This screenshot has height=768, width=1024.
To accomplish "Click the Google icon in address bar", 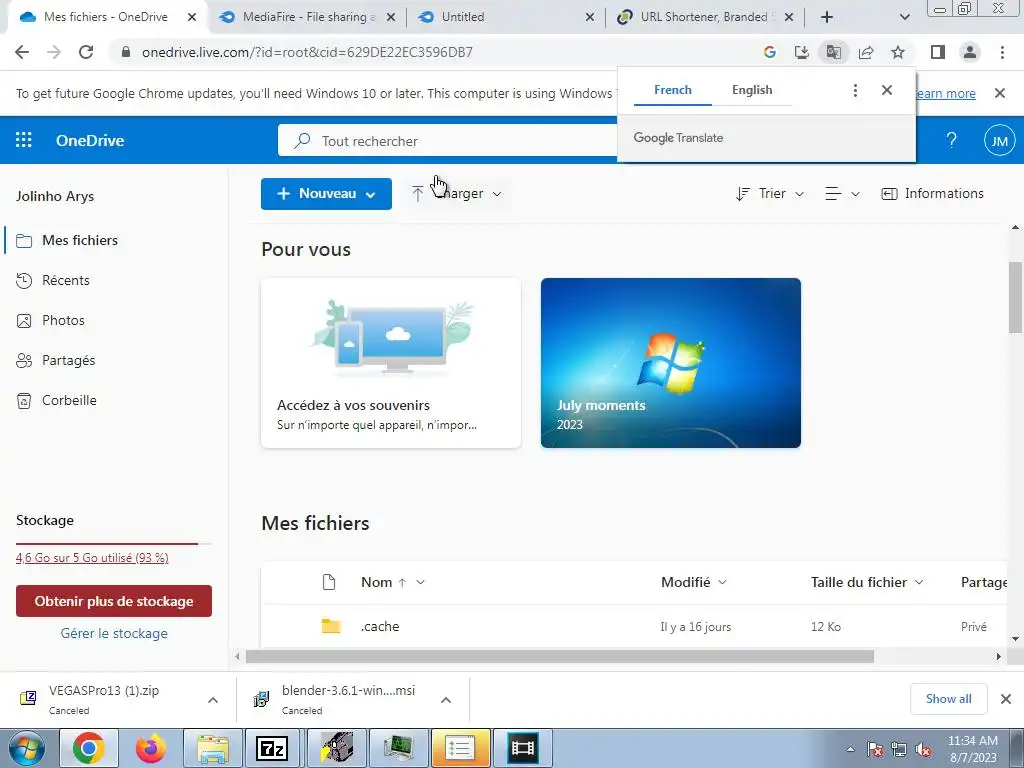I will (770, 52).
